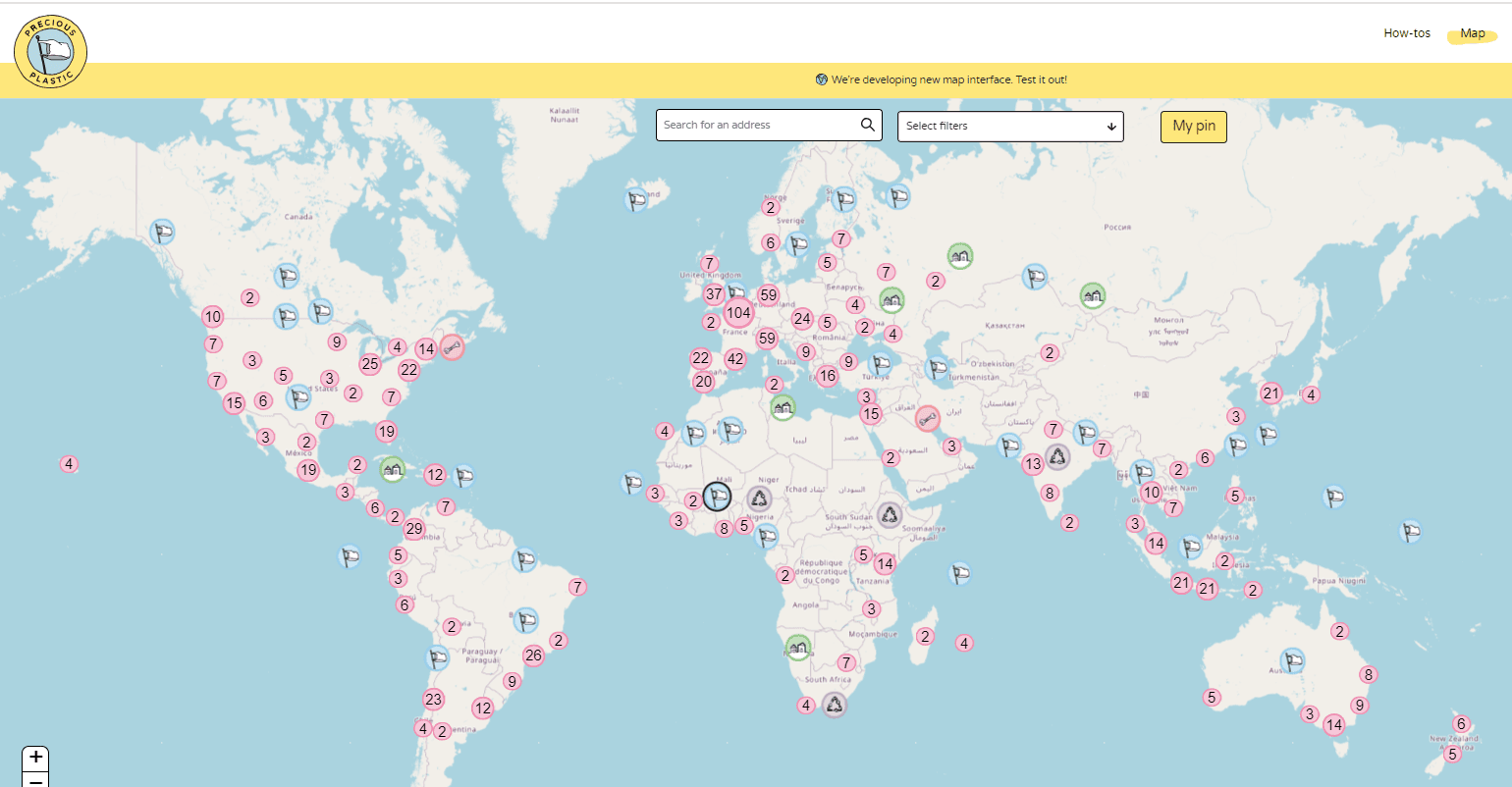Click the green workspace pin near Cuba
Image resolution: width=1512 pixels, height=787 pixels.
393,469
